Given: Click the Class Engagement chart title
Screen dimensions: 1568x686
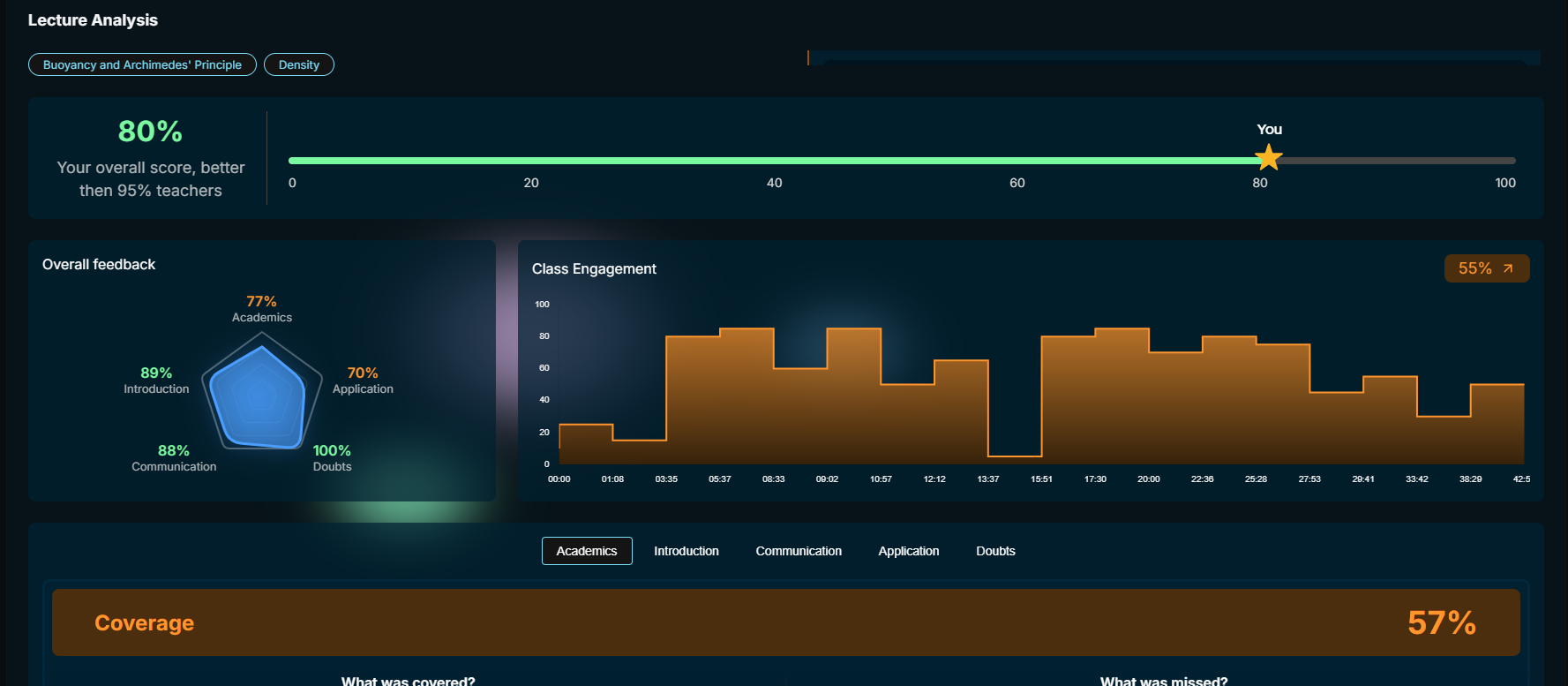Looking at the screenshot, I should coord(594,268).
